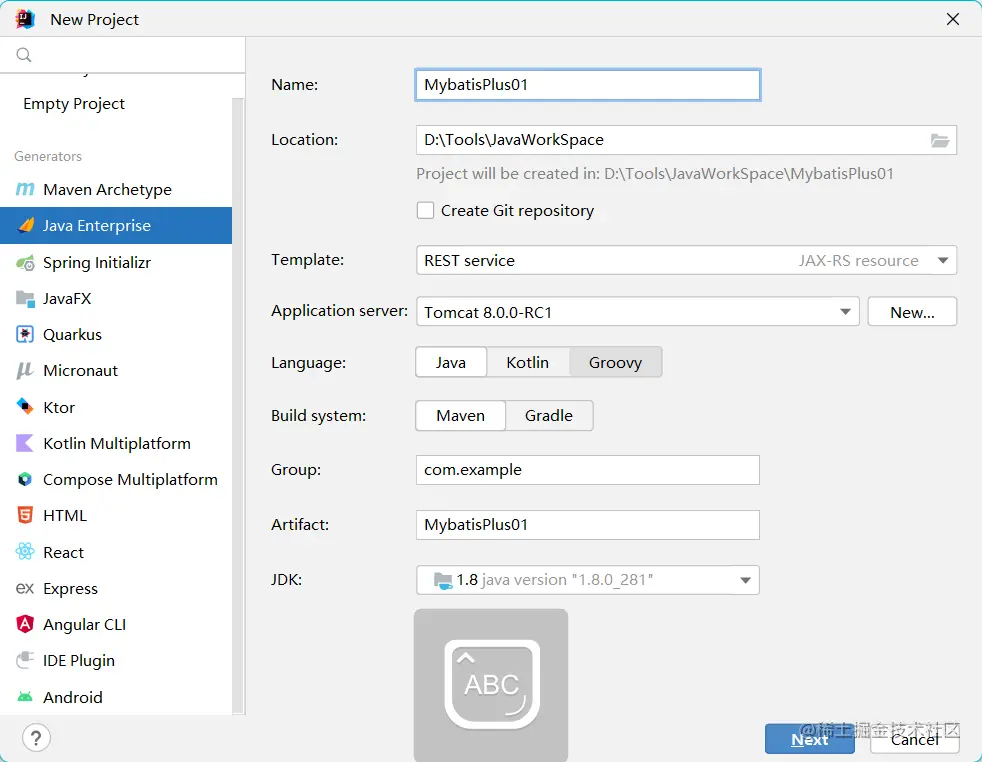Screen dimensions: 982x762
Task: Click the Android robot icon
Action: coord(25,697)
